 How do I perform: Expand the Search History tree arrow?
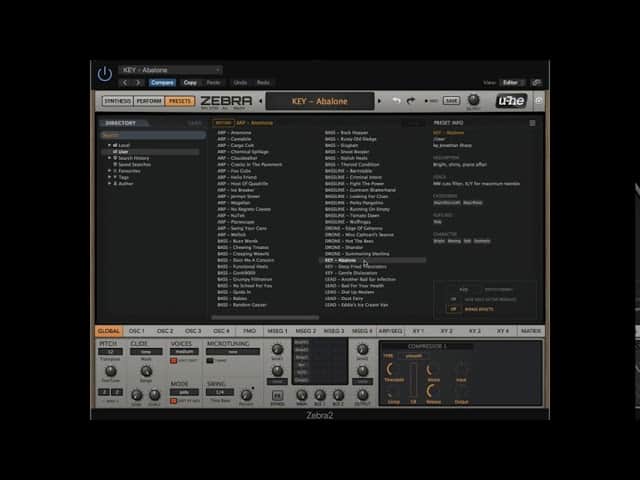(109, 158)
